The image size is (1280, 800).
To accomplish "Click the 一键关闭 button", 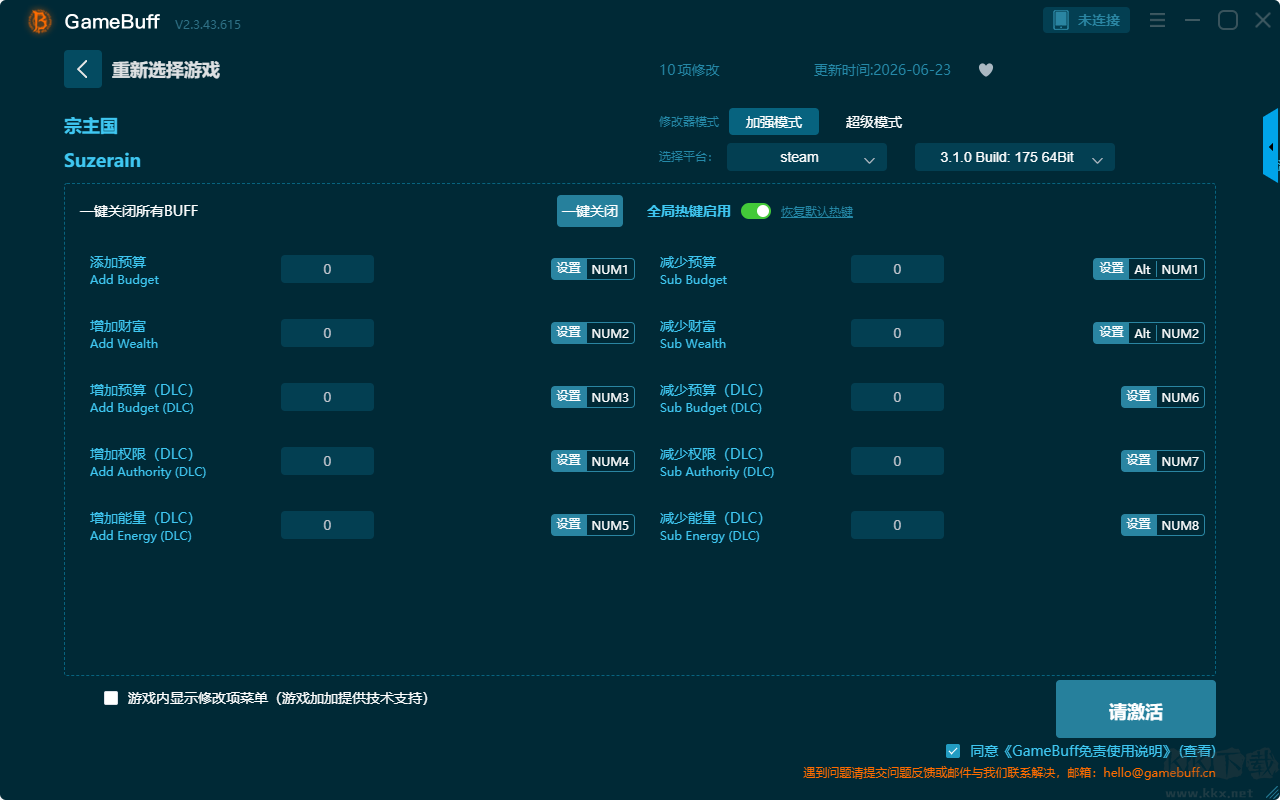I will pos(590,211).
